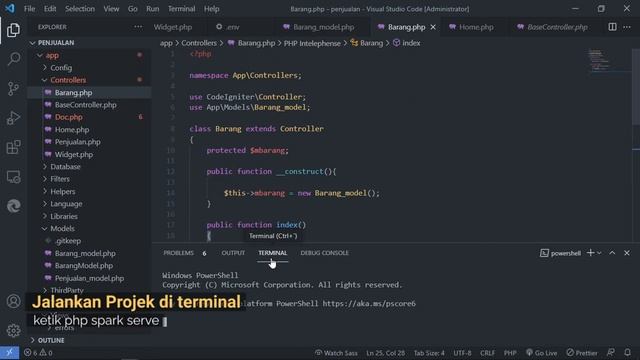Close the terminal panel
Viewport: 640px width, 360px height.
click(627, 253)
